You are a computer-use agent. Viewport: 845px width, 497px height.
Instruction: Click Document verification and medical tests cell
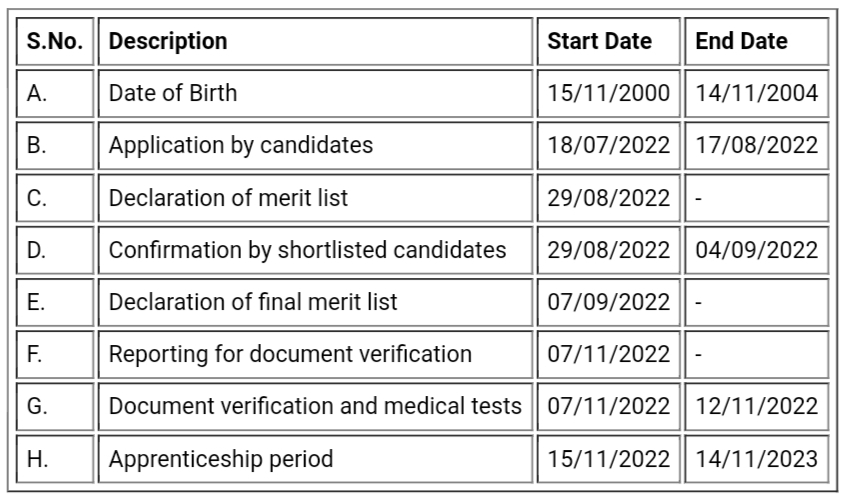tap(315, 406)
